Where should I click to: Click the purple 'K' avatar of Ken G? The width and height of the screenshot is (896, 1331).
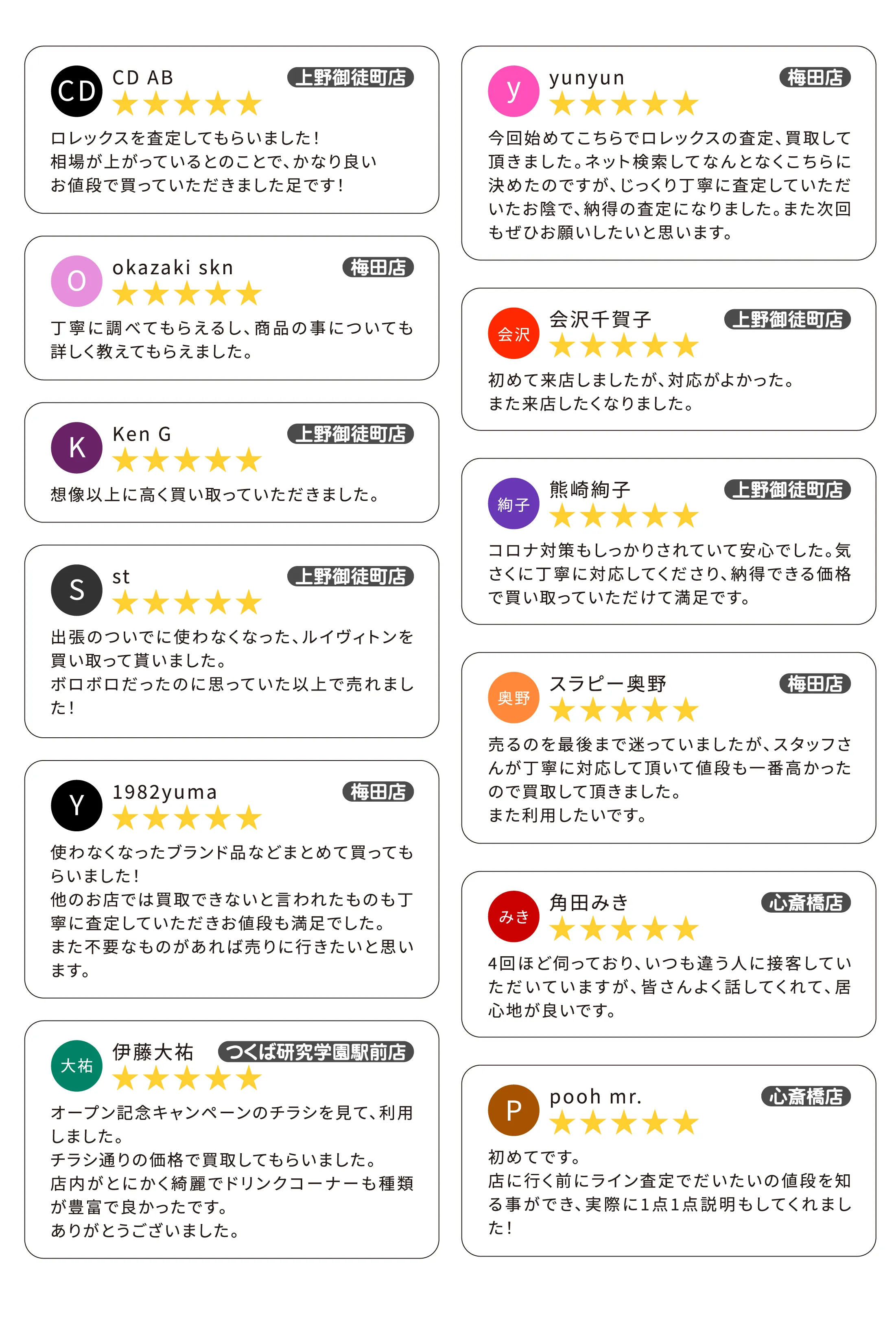click(76, 448)
